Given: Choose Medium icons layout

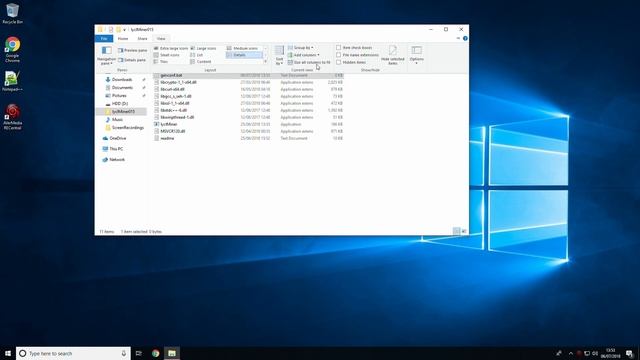Looking at the screenshot, I should click(242, 48).
